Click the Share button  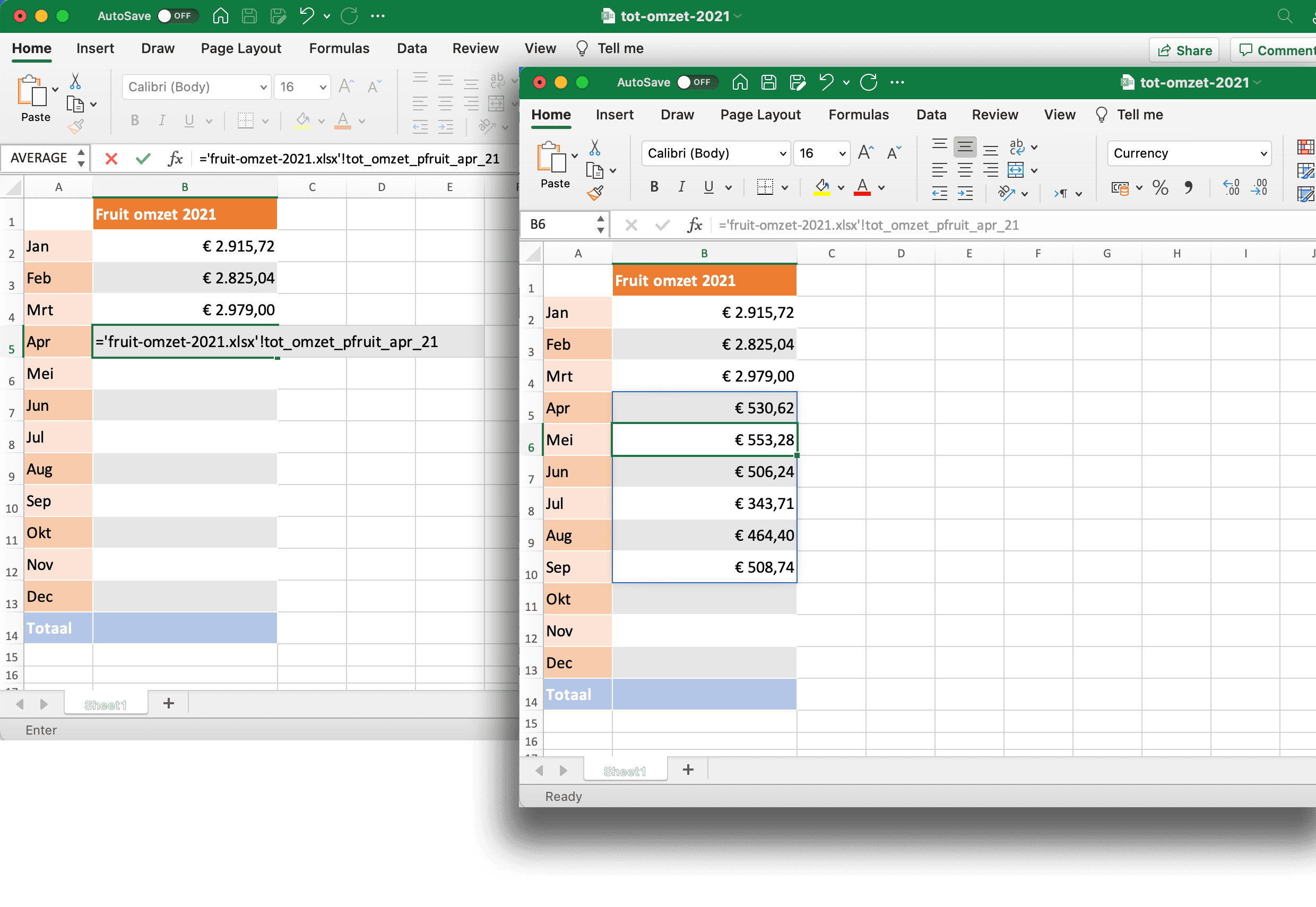pos(1184,50)
